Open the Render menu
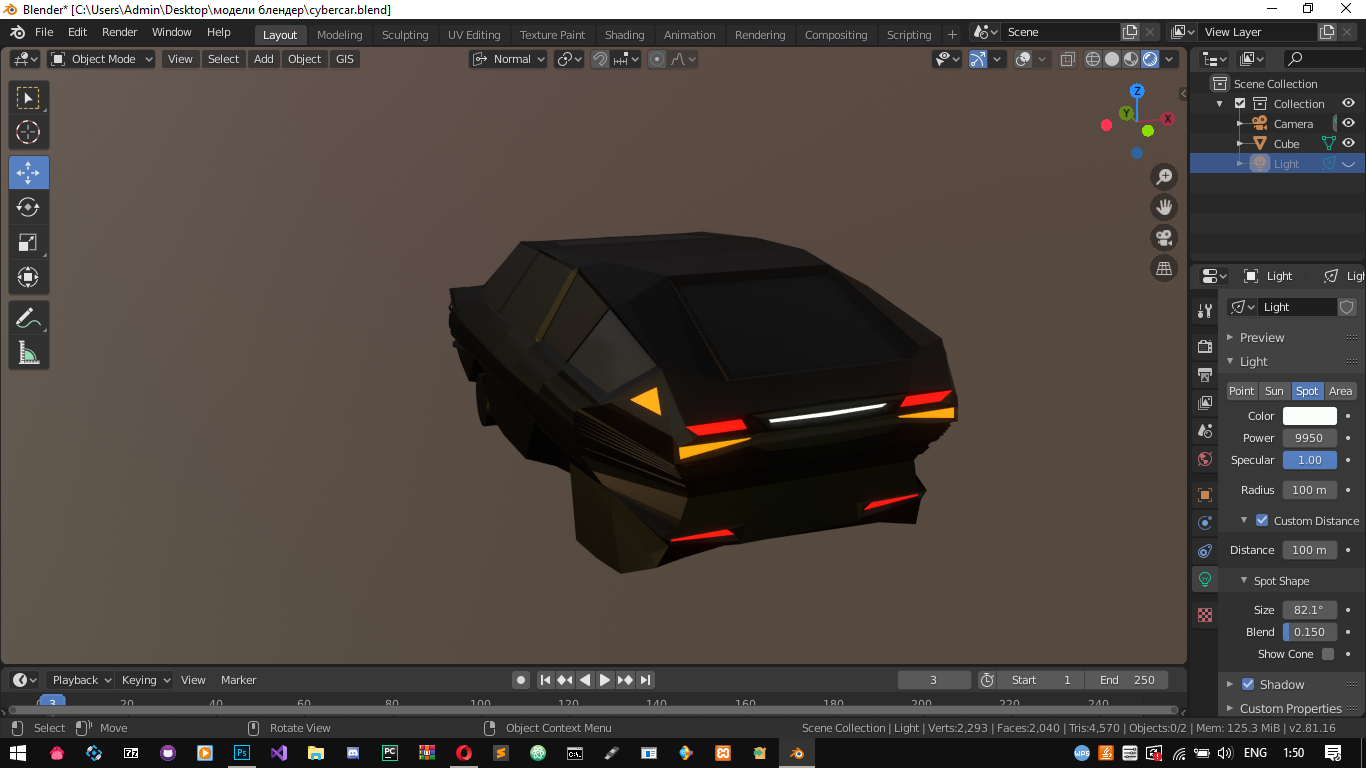 119,32
